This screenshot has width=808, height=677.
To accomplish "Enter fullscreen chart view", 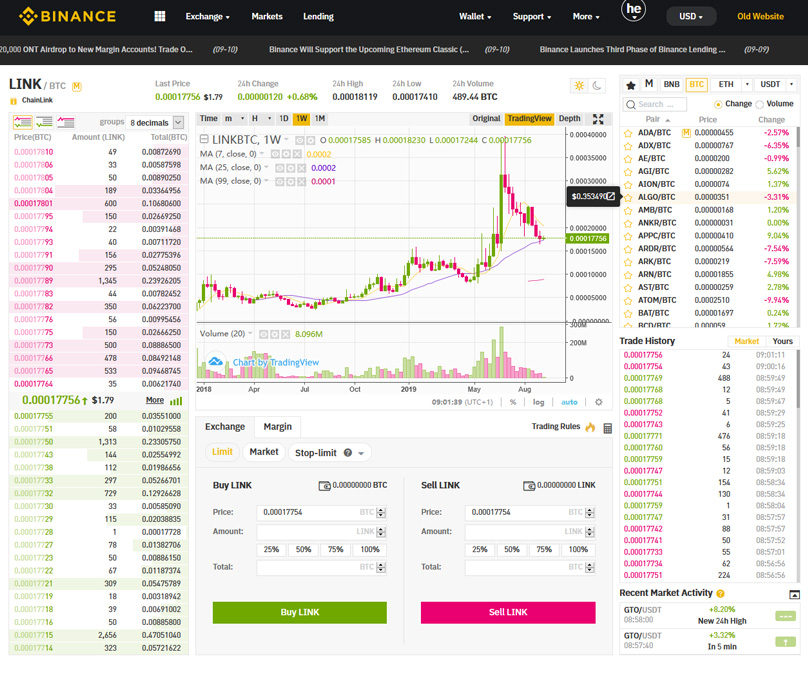I will tap(598, 119).
